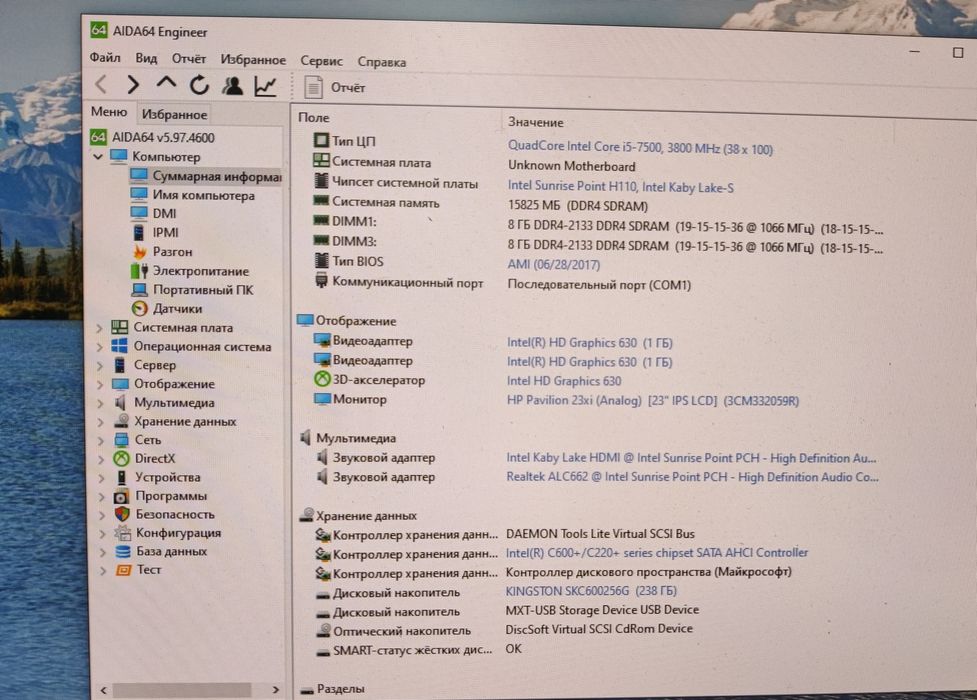The image size is (977, 700).
Task: Open the Справка menu
Action: coord(381,62)
